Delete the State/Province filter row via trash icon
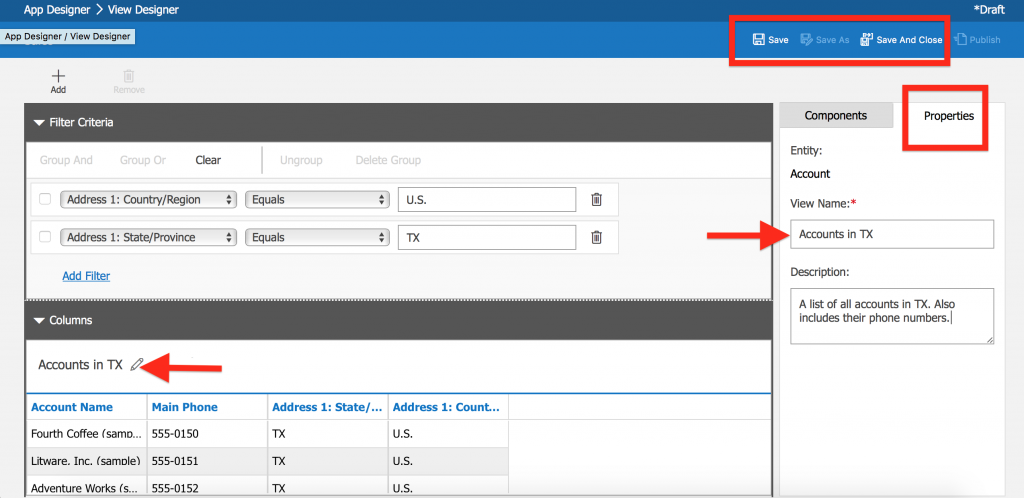The image size is (1024, 498). tap(596, 237)
